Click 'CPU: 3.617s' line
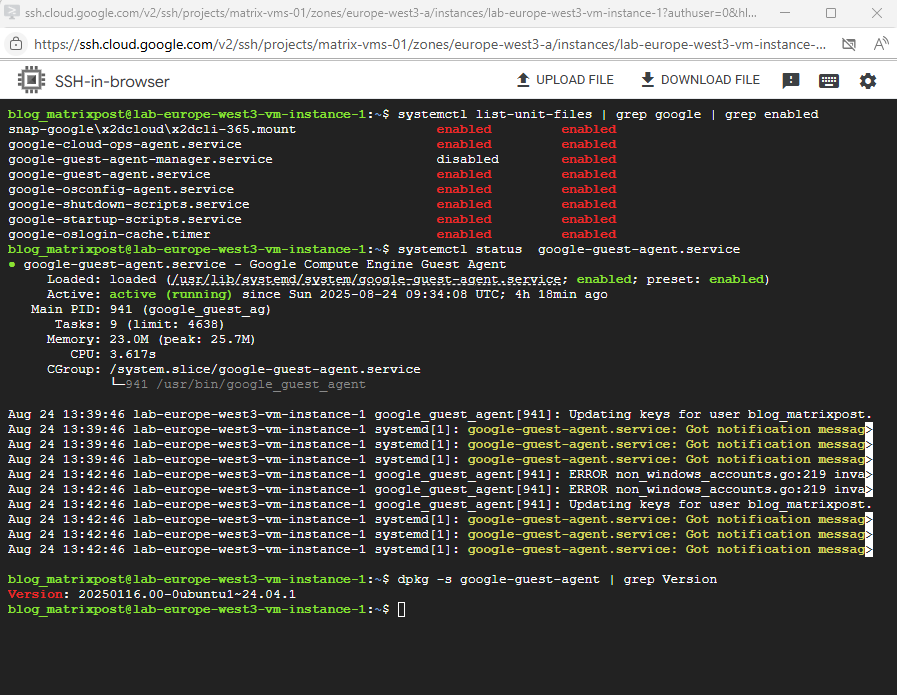897x695 pixels. tap(113, 354)
